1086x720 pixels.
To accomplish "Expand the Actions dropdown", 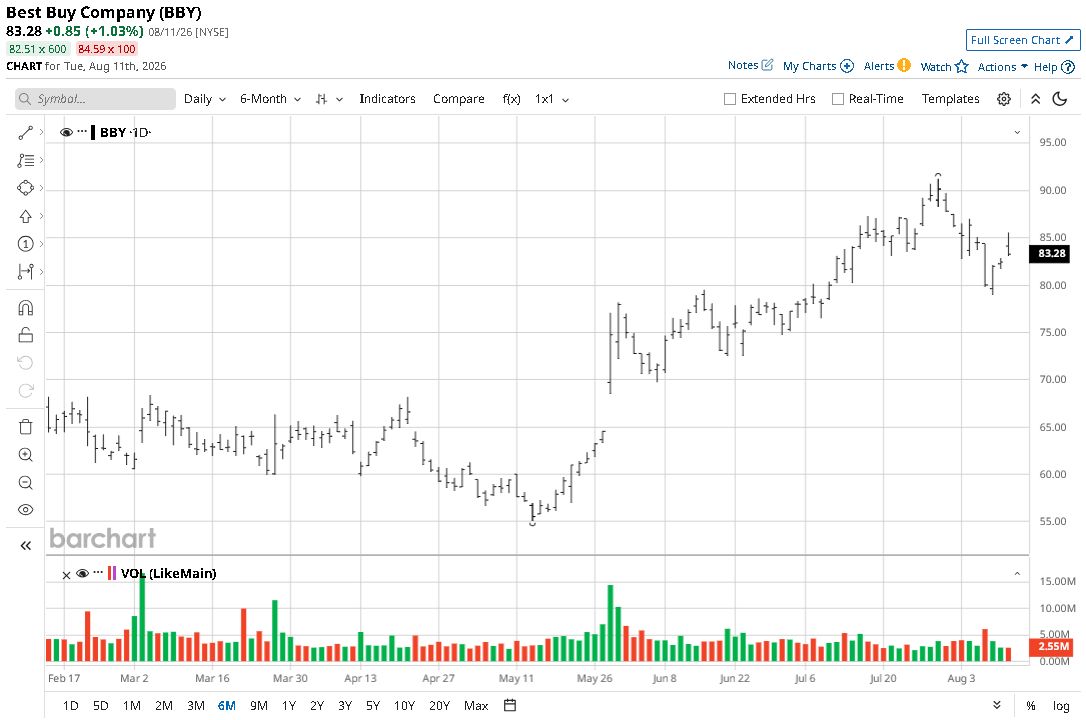I will point(1002,66).
